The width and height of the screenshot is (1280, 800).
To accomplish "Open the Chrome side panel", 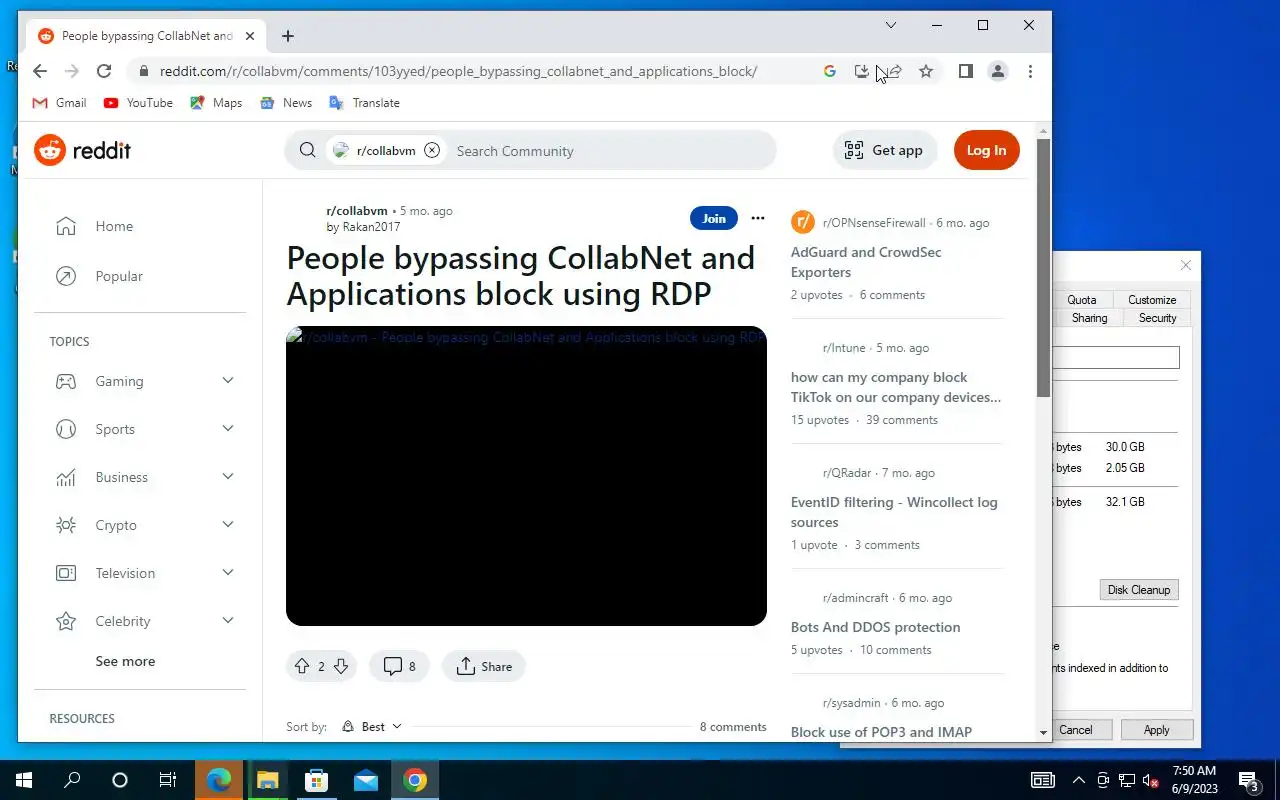I will (x=965, y=71).
